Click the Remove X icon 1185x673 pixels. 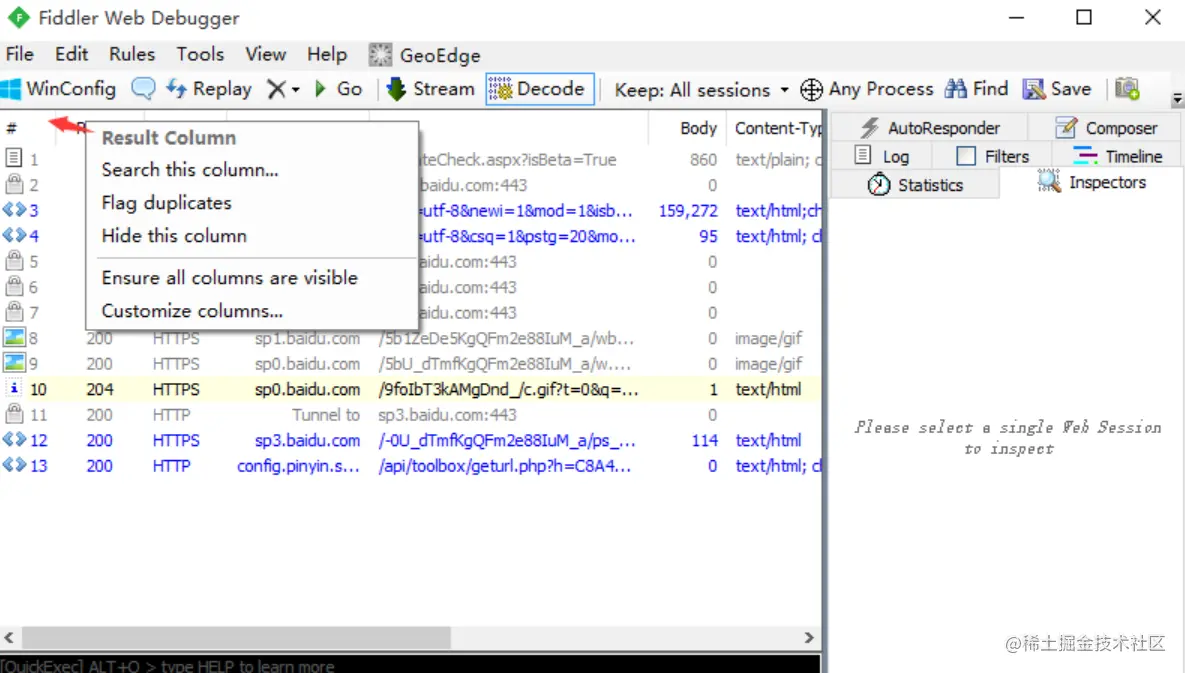point(277,89)
